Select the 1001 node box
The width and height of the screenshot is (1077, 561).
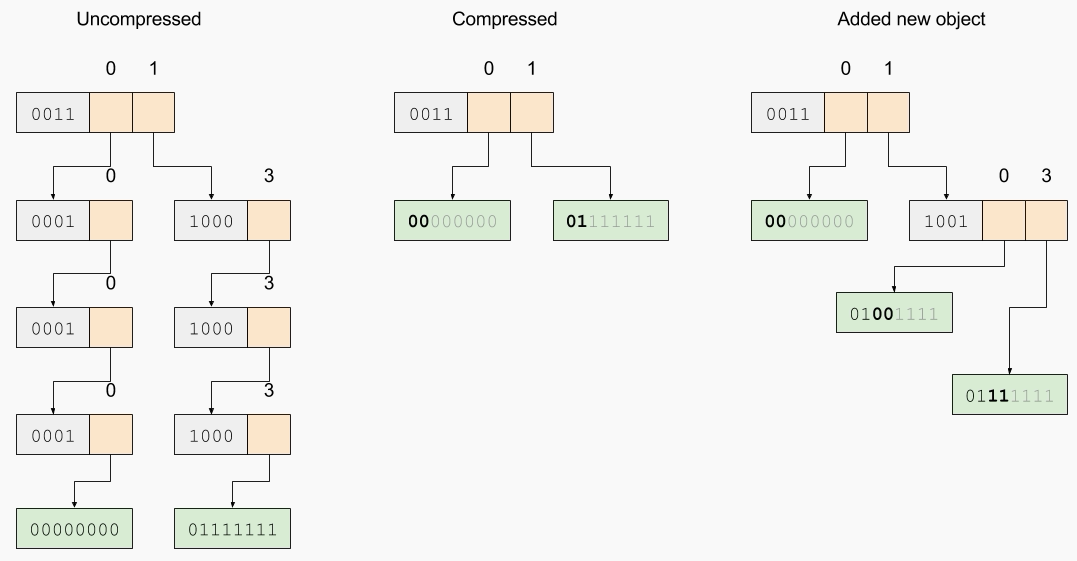[946, 221]
